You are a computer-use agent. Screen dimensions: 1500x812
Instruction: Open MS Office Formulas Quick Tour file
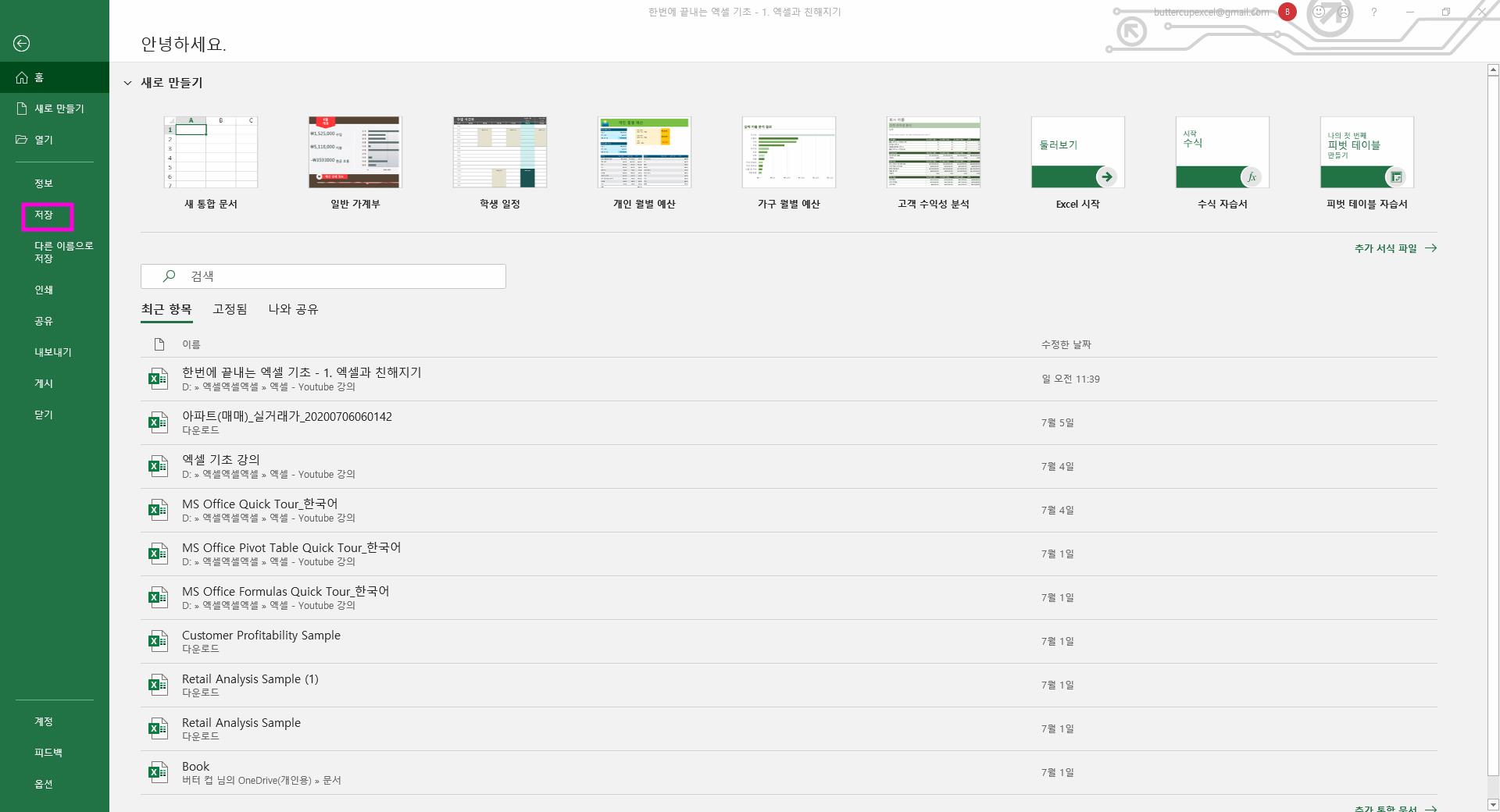[x=789, y=597]
